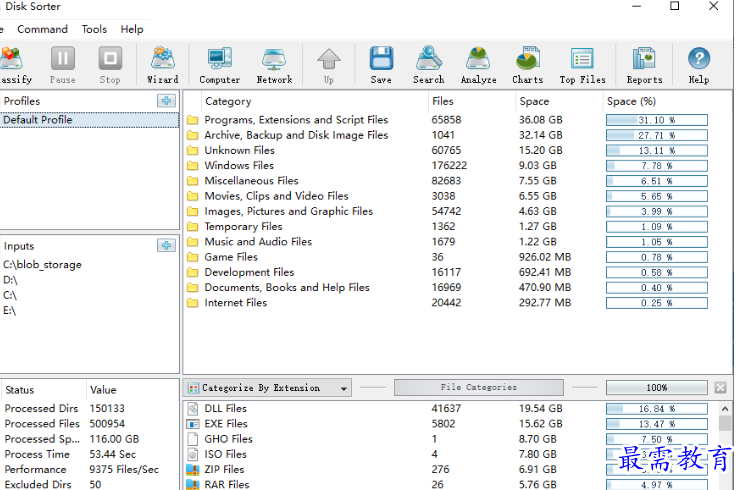Click the 27.71 % space bar

(x=656, y=135)
